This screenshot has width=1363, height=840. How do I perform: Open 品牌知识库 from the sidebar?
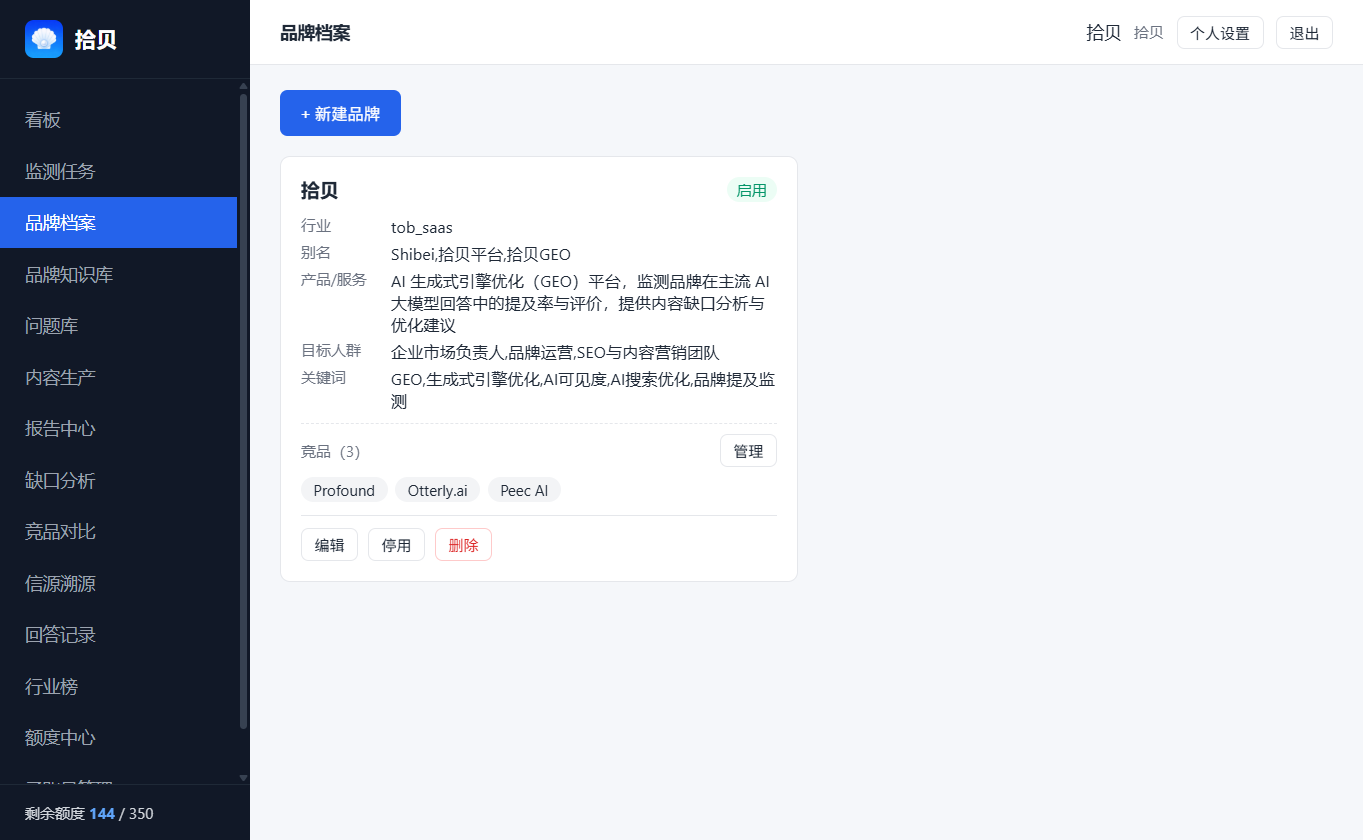point(118,274)
